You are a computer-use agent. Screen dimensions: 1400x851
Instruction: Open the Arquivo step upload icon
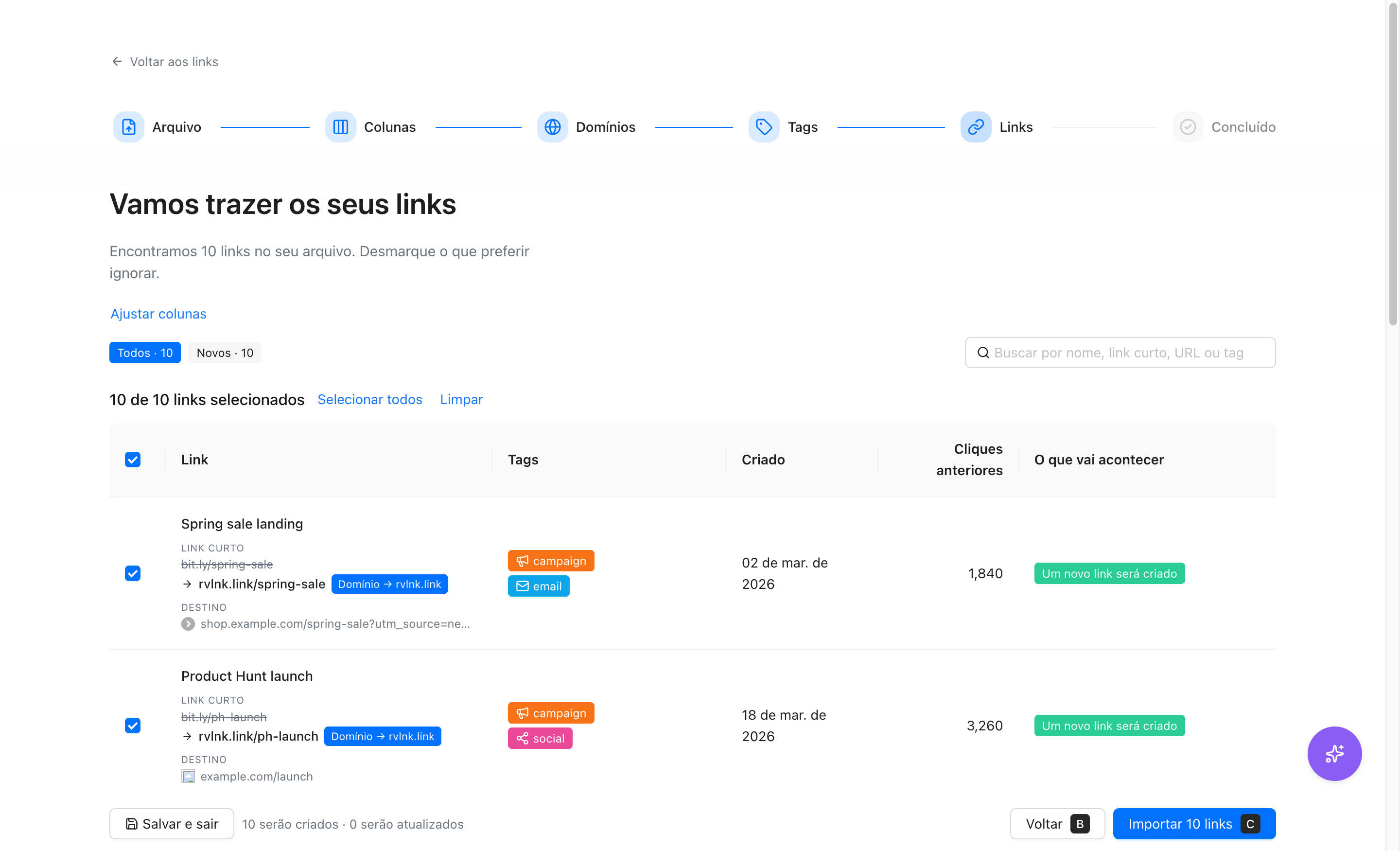[x=129, y=127]
